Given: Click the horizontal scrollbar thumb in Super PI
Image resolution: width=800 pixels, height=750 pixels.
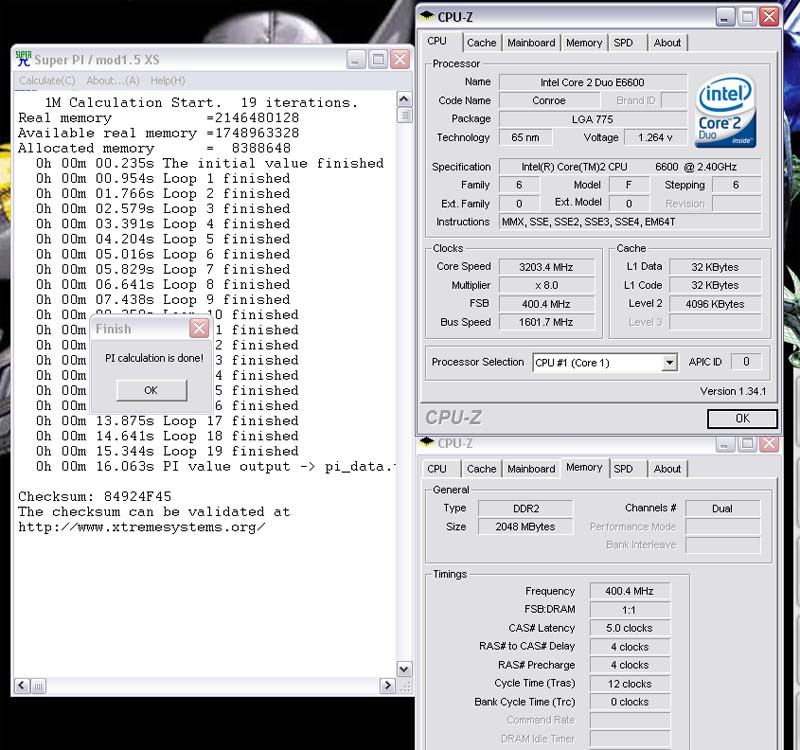Looking at the screenshot, I should click(38, 686).
